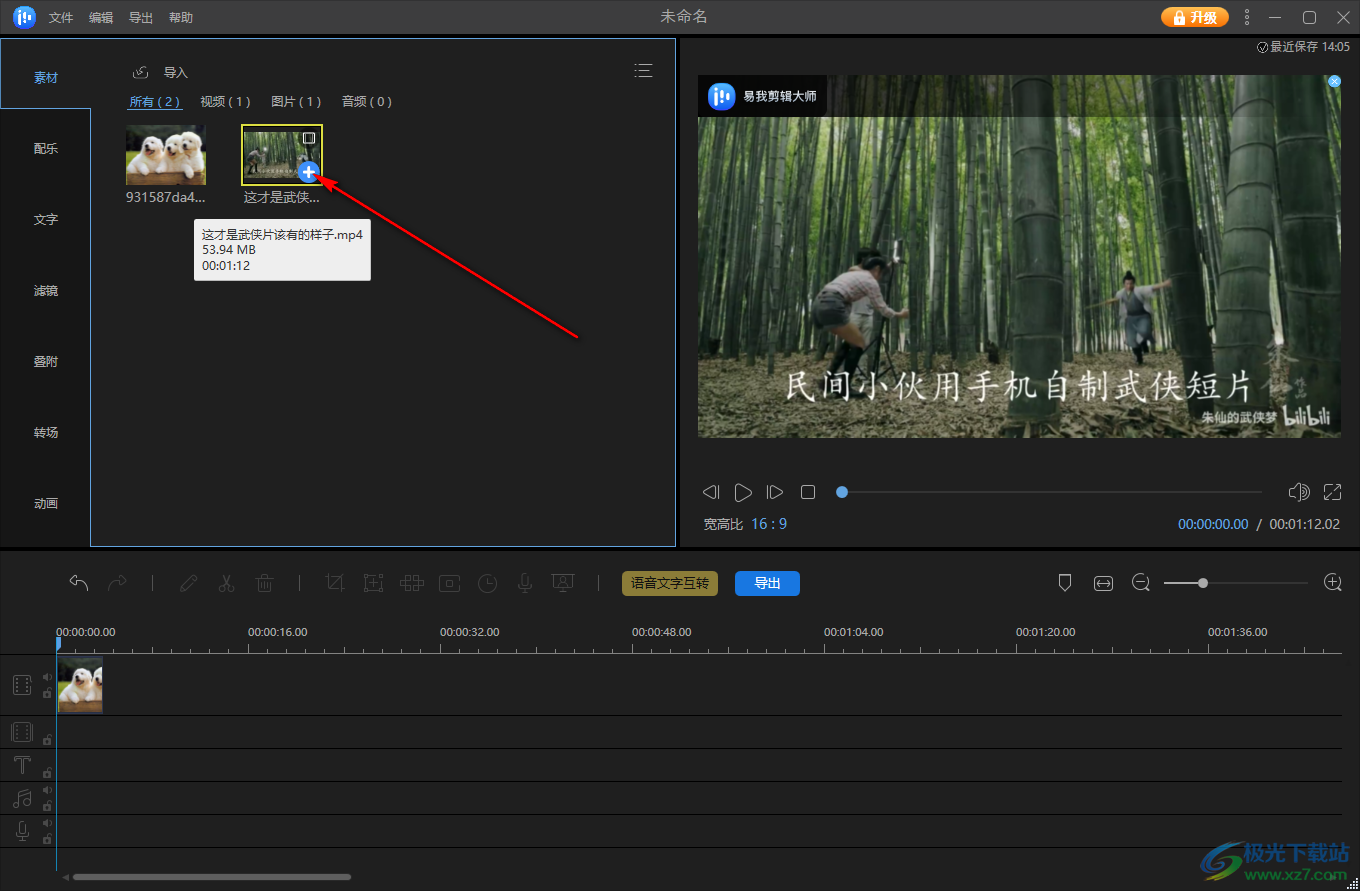Select the crop tool in timeline toolbar
Screen dimensions: 1360x891
pyautogui.click(x=335, y=583)
